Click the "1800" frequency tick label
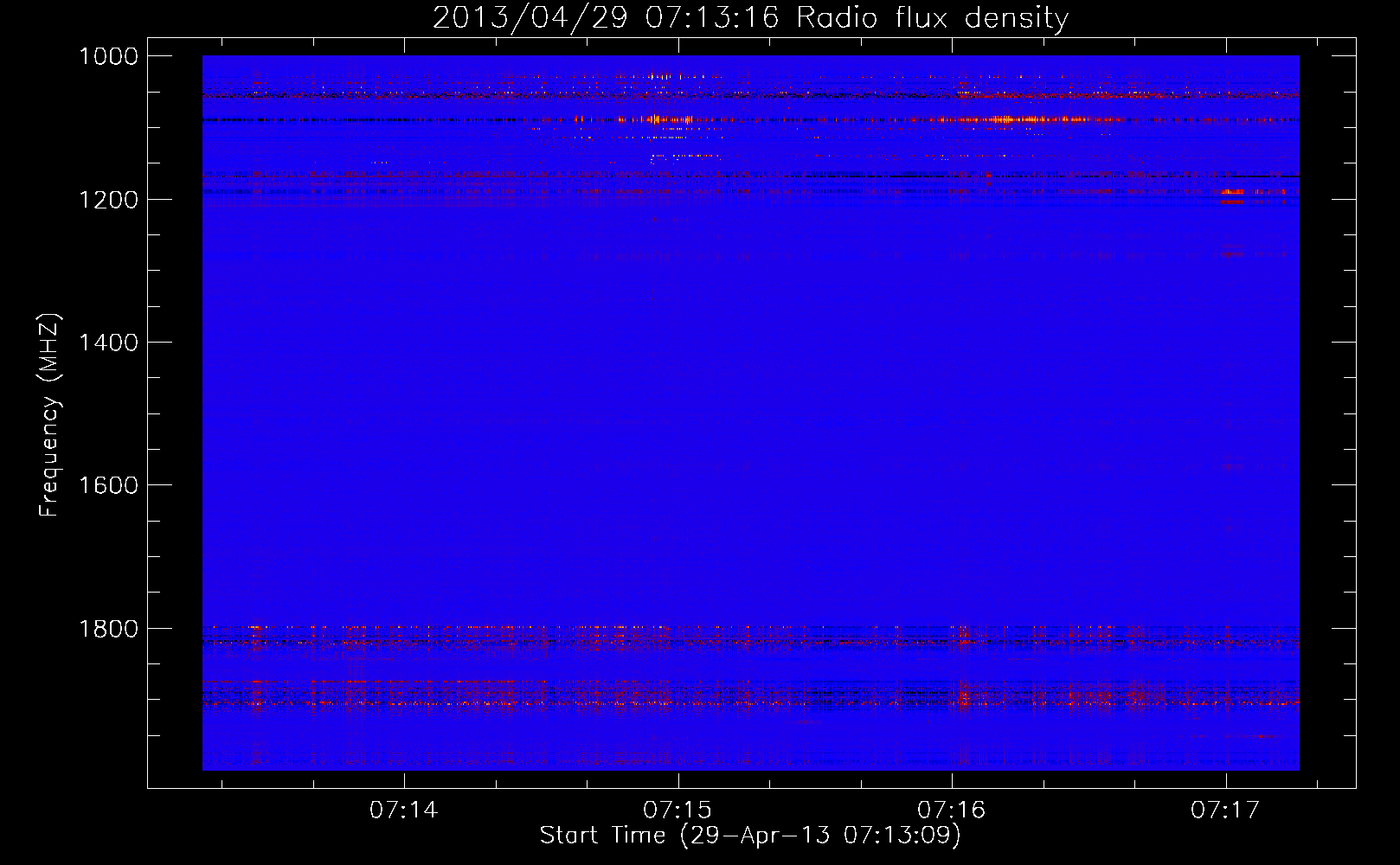The image size is (1400, 865). tap(108, 629)
